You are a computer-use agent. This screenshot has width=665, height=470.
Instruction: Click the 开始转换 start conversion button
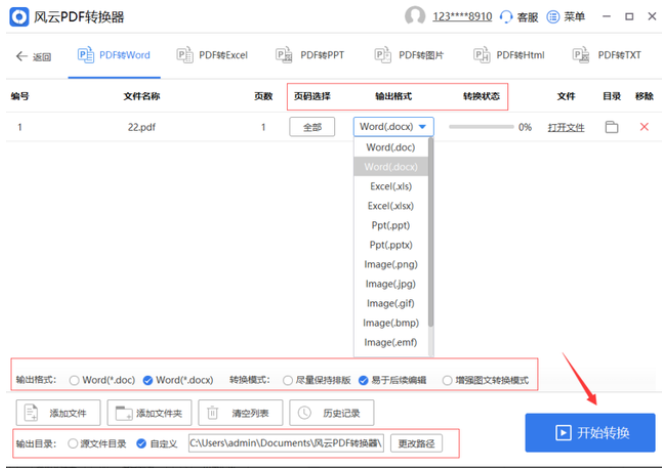click(x=590, y=432)
